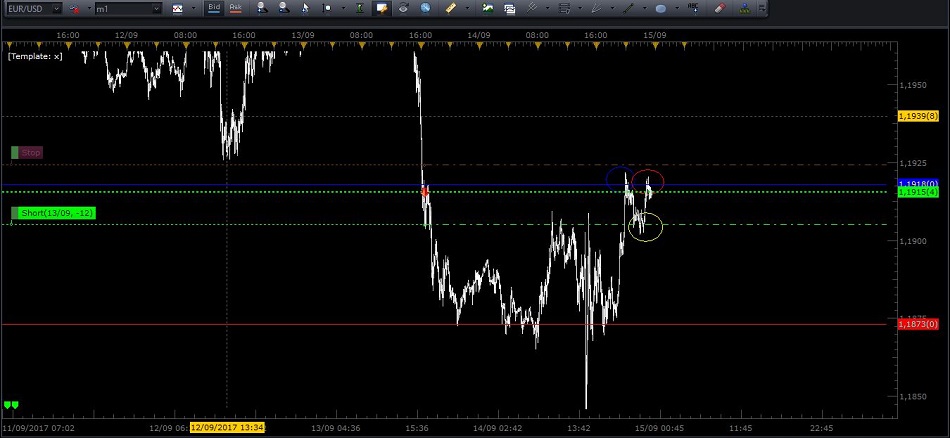Click the highlighted 12/09/2017 13:34 time marker
Image resolution: width=950 pixels, height=438 pixels.
pyautogui.click(x=229, y=427)
